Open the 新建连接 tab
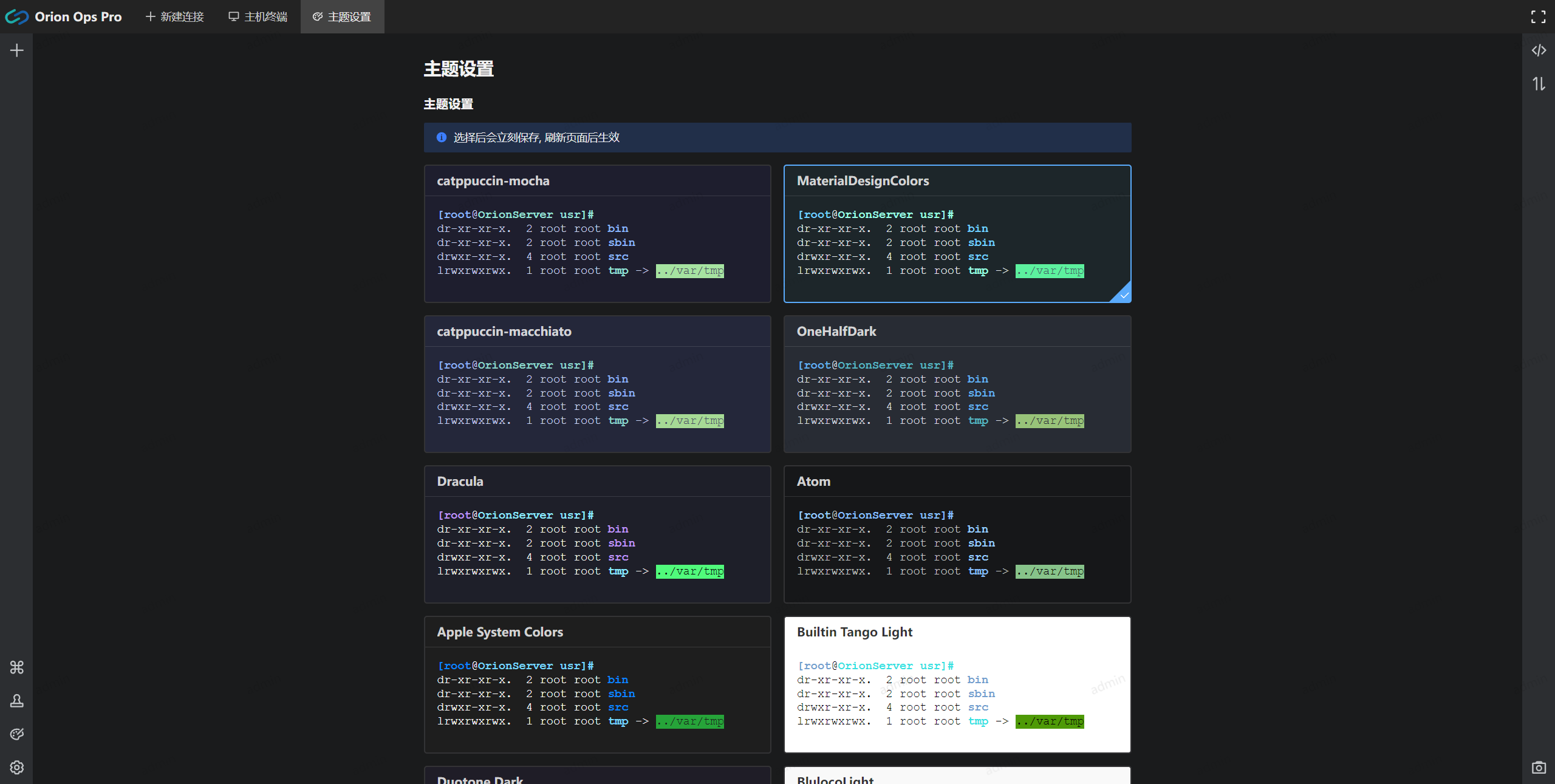Image resolution: width=1555 pixels, height=784 pixels. pyautogui.click(x=175, y=17)
